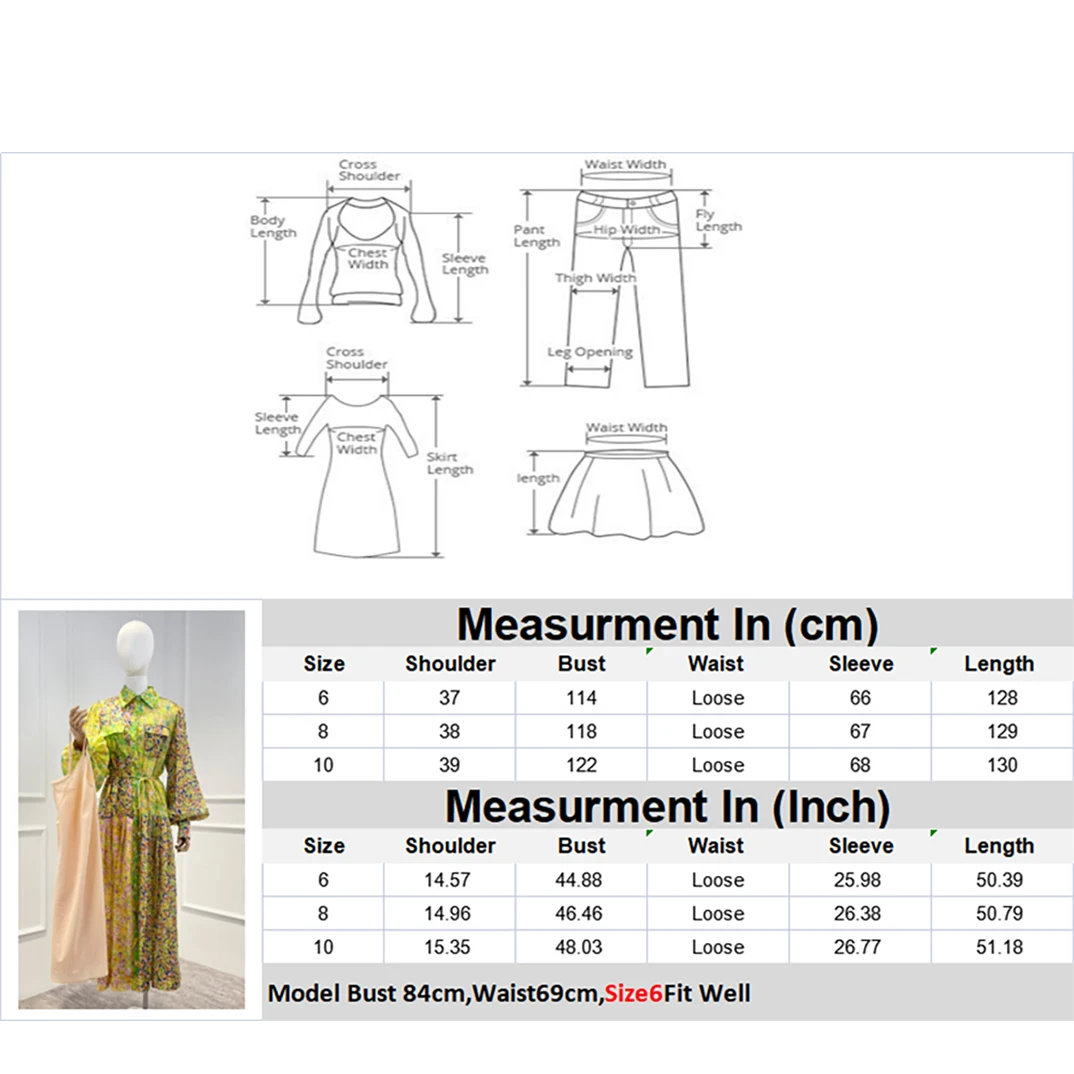Select the Bust header in inch table
Viewport: 1074px width, 1074px height.
tap(582, 846)
